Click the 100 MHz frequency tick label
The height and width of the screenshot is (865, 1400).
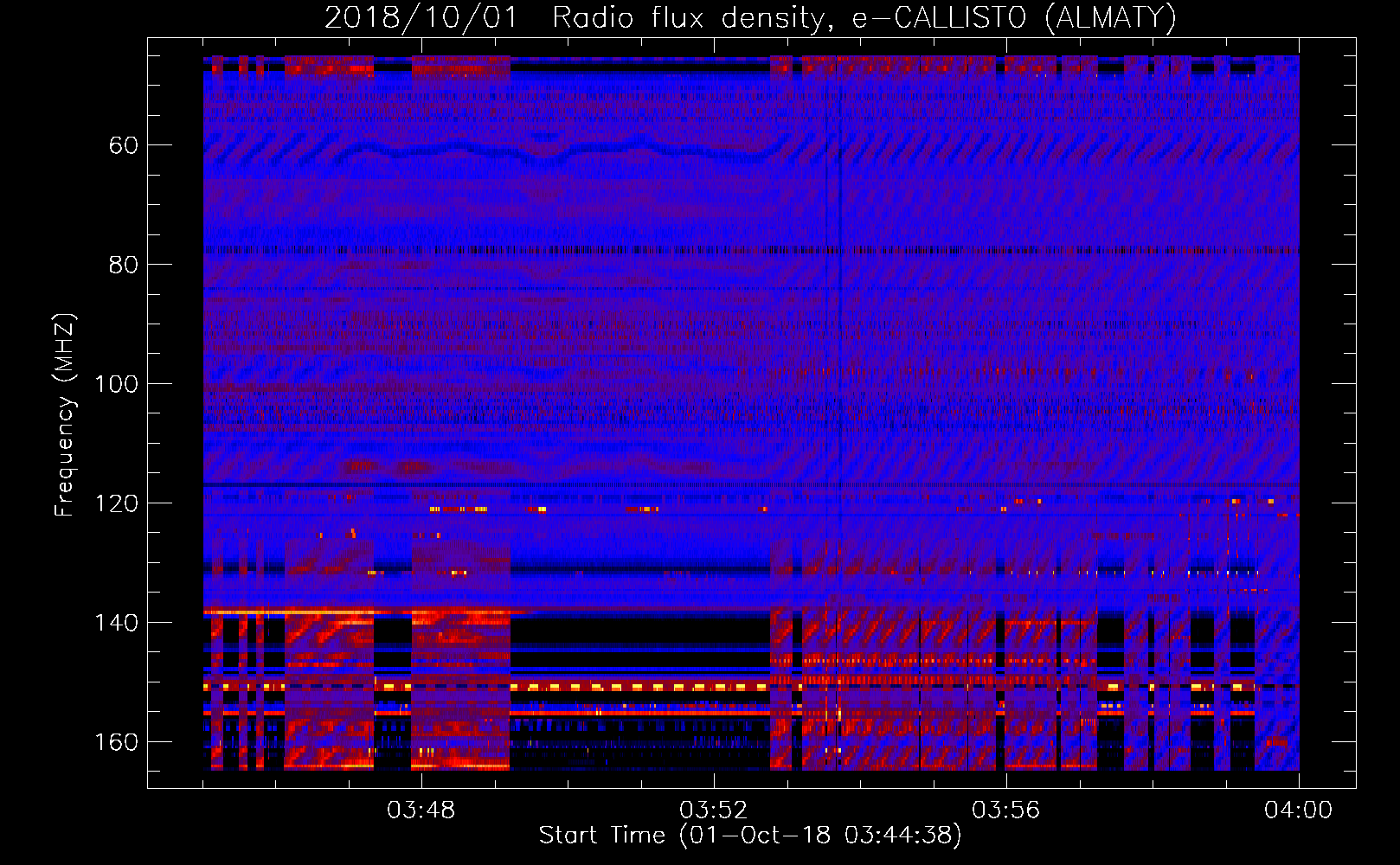(117, 384)
